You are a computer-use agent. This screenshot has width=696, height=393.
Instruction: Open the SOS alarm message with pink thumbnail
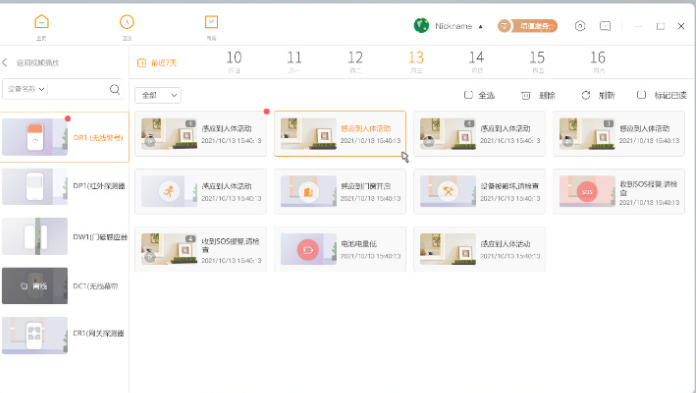click(x=619, y=191)
